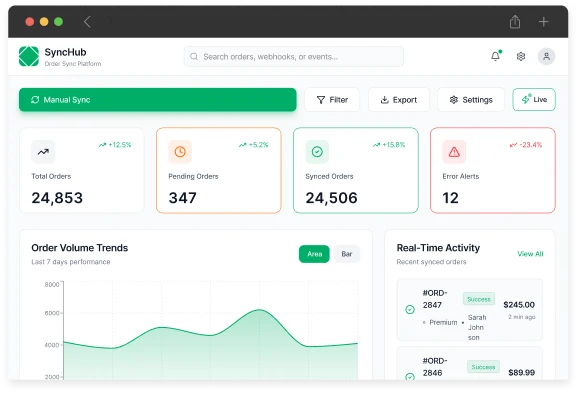The width and height of the screenshot is (579, 393).
Task: Focus the search orders input field
Action: click(x=294, y=57)
